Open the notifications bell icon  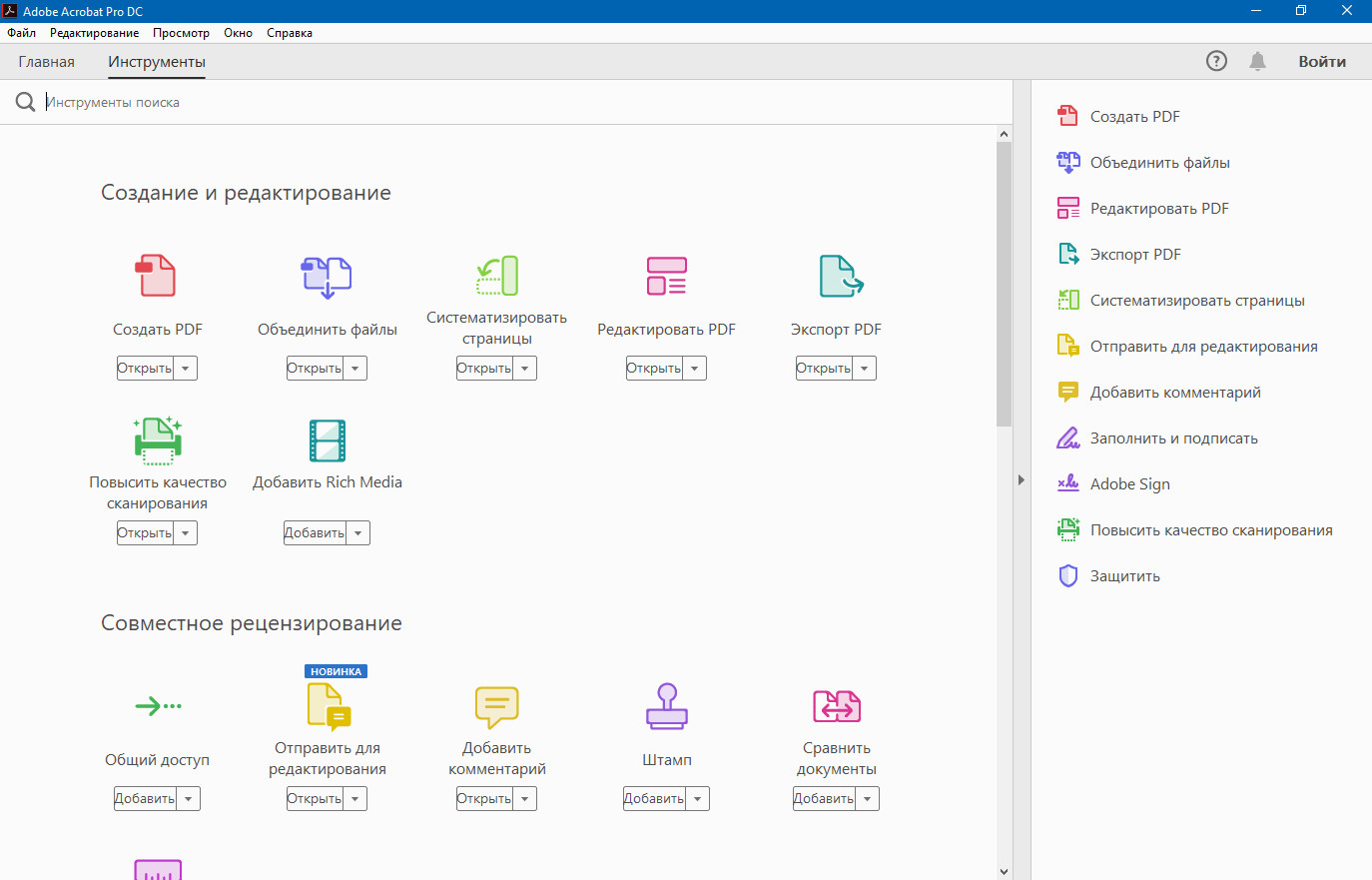coord(1257,61)
